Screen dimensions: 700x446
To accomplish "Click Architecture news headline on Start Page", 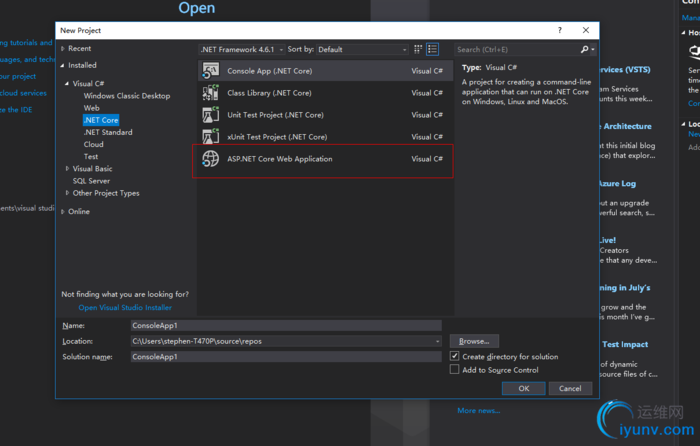I will pyautogui.click(x=626, y=126).
